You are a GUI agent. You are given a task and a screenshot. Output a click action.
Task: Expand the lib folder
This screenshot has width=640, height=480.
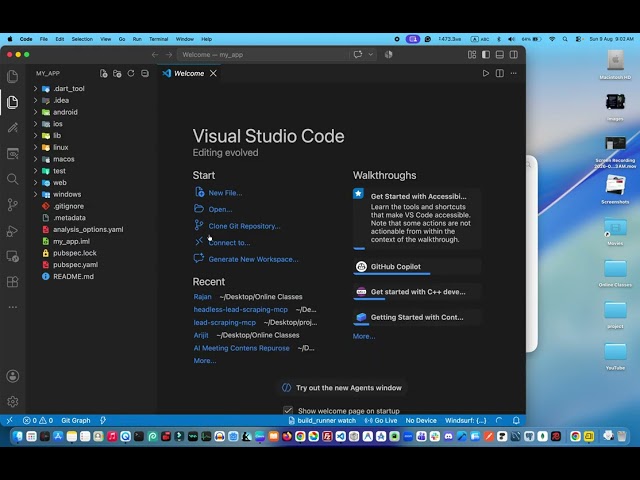pyautogui.click(x=36, y=136)
